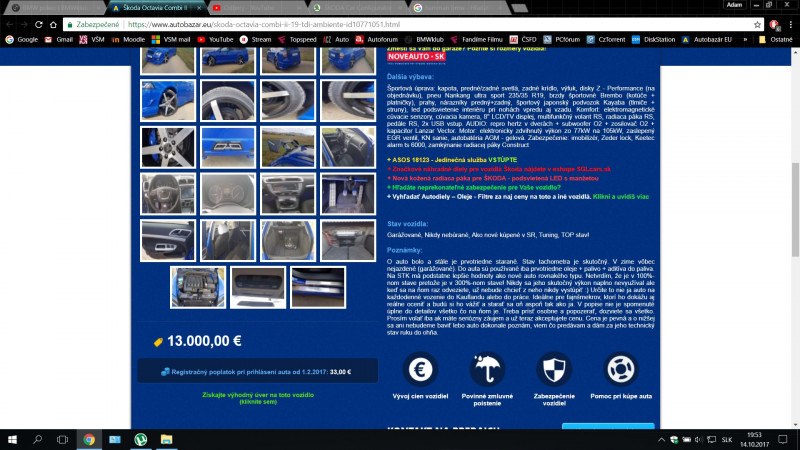Open uTorrent from the taskbar

tap(141, 438)
